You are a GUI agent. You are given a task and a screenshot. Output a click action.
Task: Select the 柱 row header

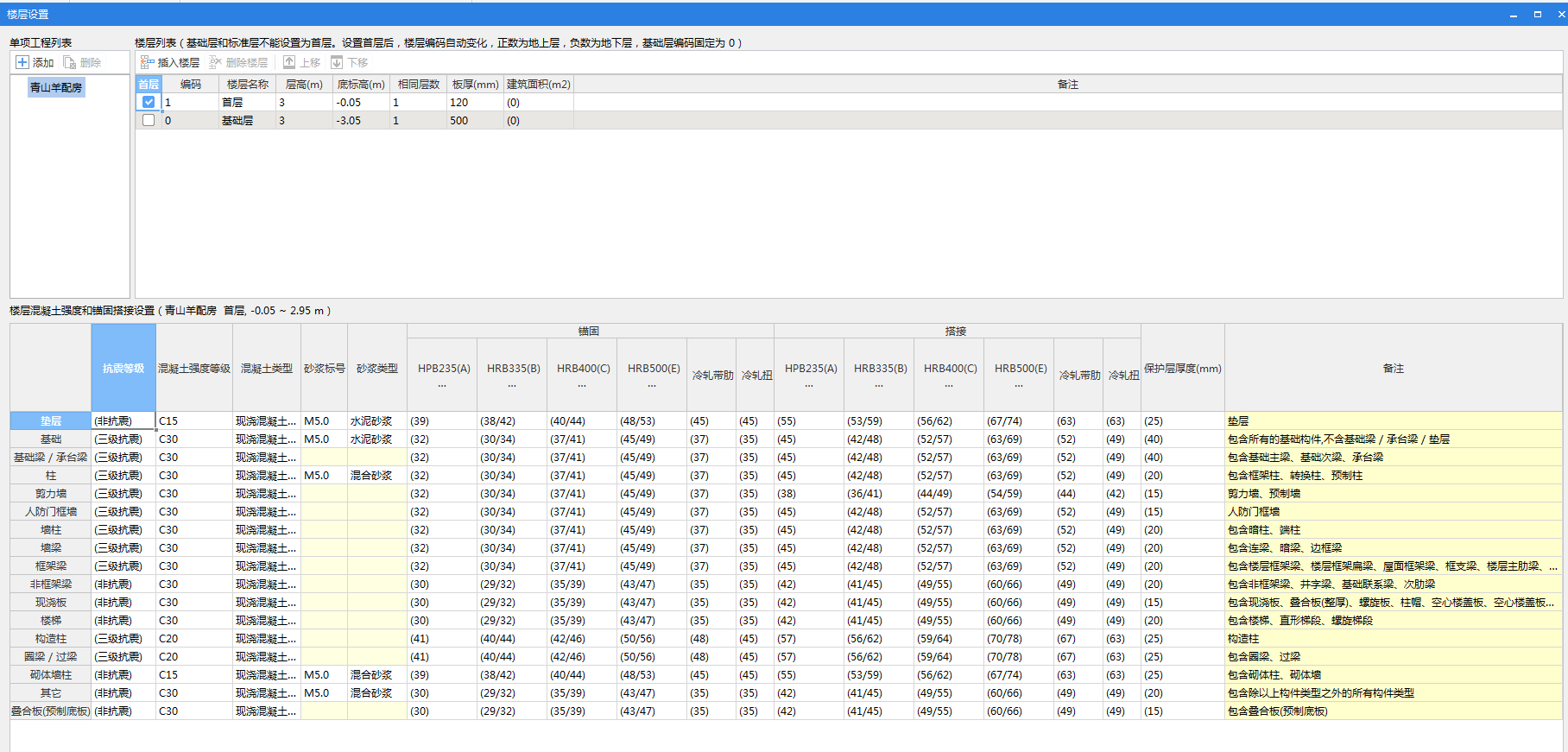(51, 475)
